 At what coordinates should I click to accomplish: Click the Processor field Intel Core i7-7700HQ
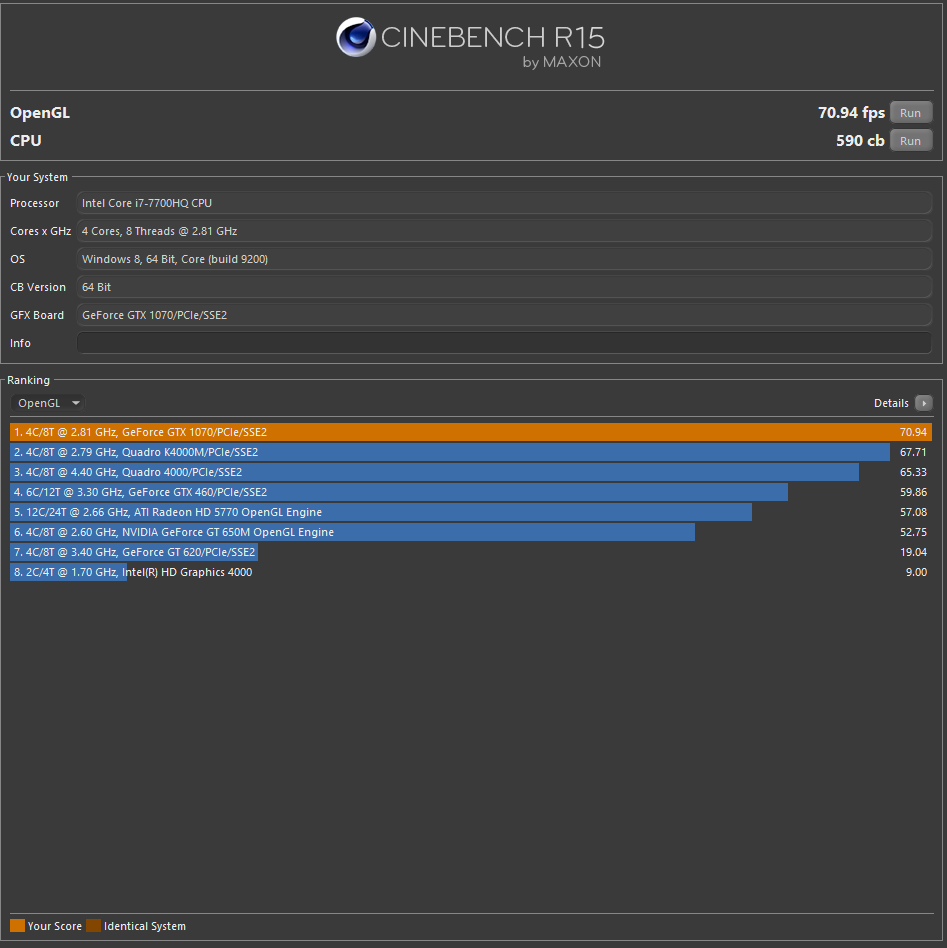click(504, 203)
